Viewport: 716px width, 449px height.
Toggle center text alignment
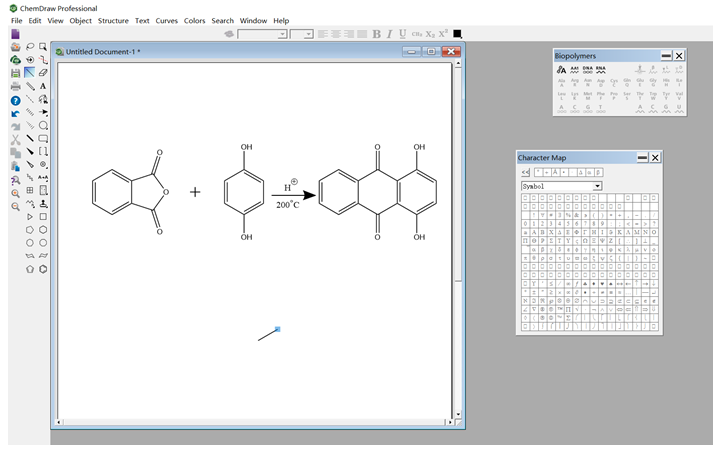pyautogui.click(x=336, y=34)
